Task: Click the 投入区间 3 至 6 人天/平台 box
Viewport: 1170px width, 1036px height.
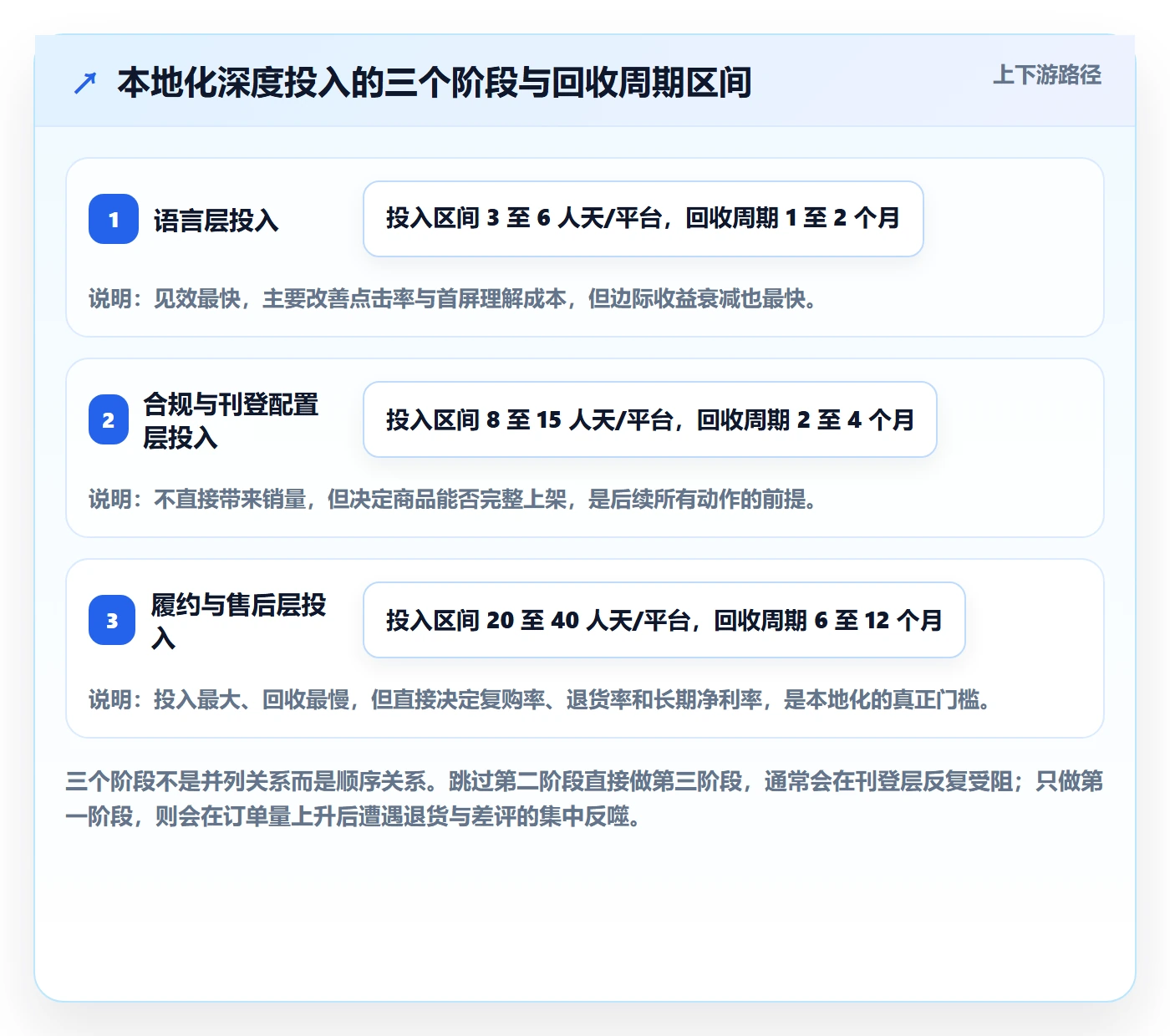Action: pos(643,219)
